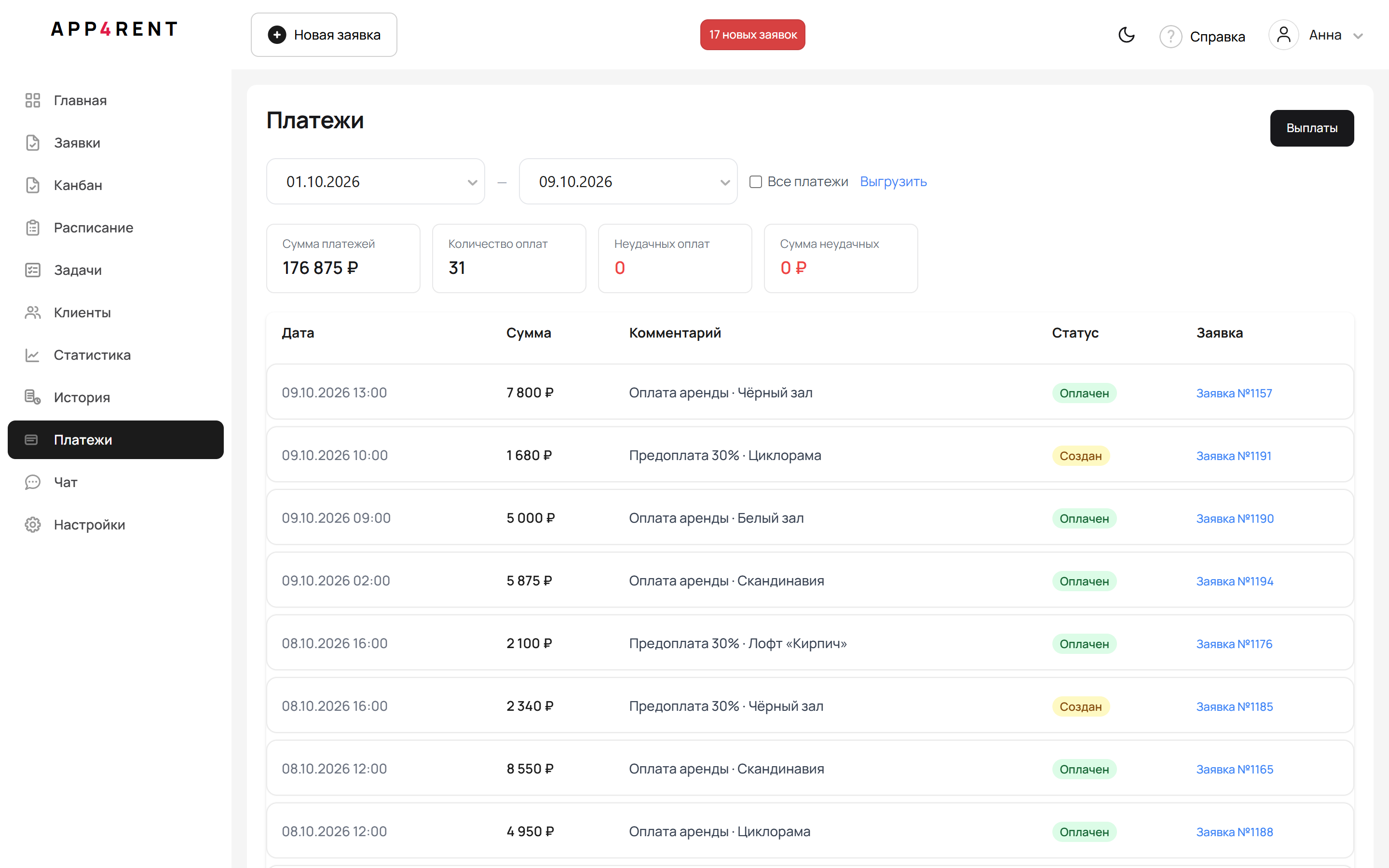Click the Канбан sidebar icon
The width and height of the screenshot is (1389, 868).
(x=33, y=186)
